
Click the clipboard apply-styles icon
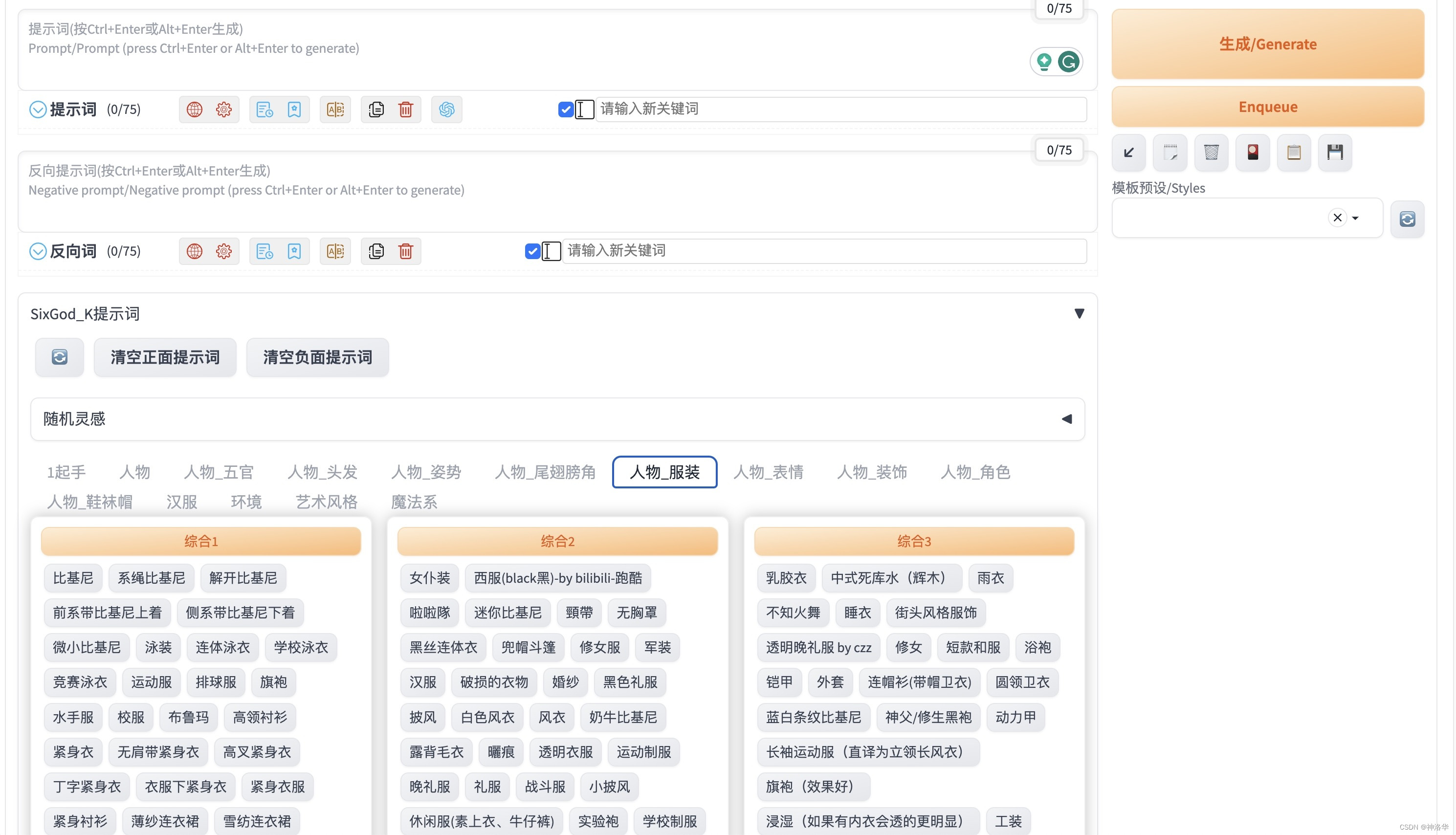pos(1294,152)
